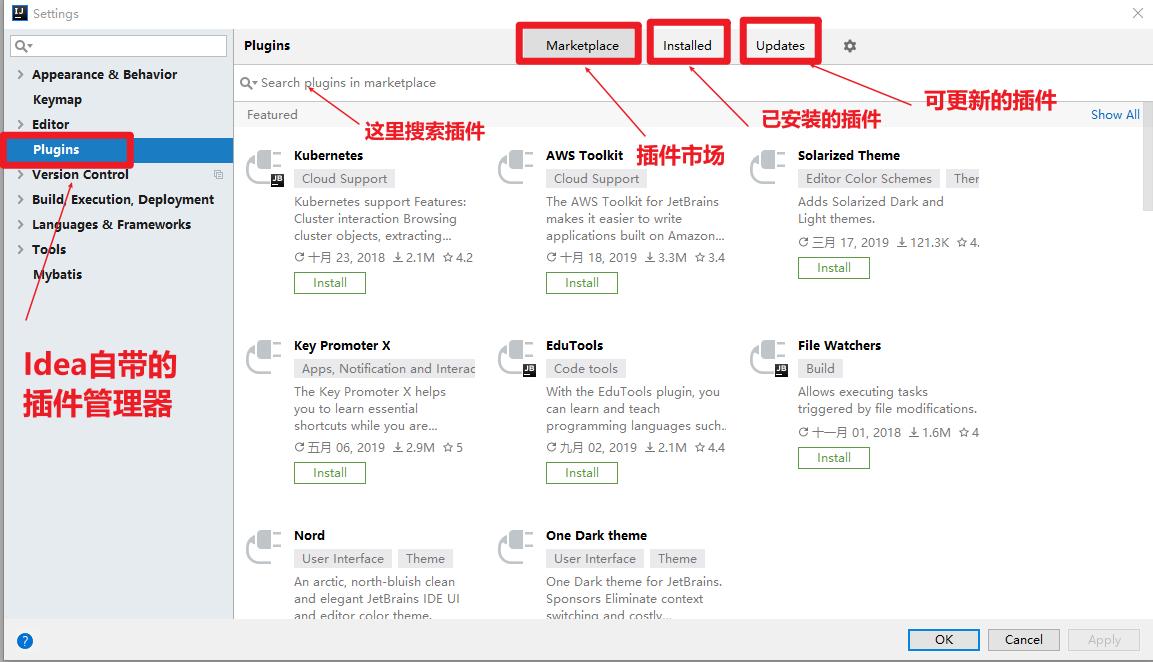Click Nord's Theme tag
1153x662 pixels.
(x=425, y=558)
